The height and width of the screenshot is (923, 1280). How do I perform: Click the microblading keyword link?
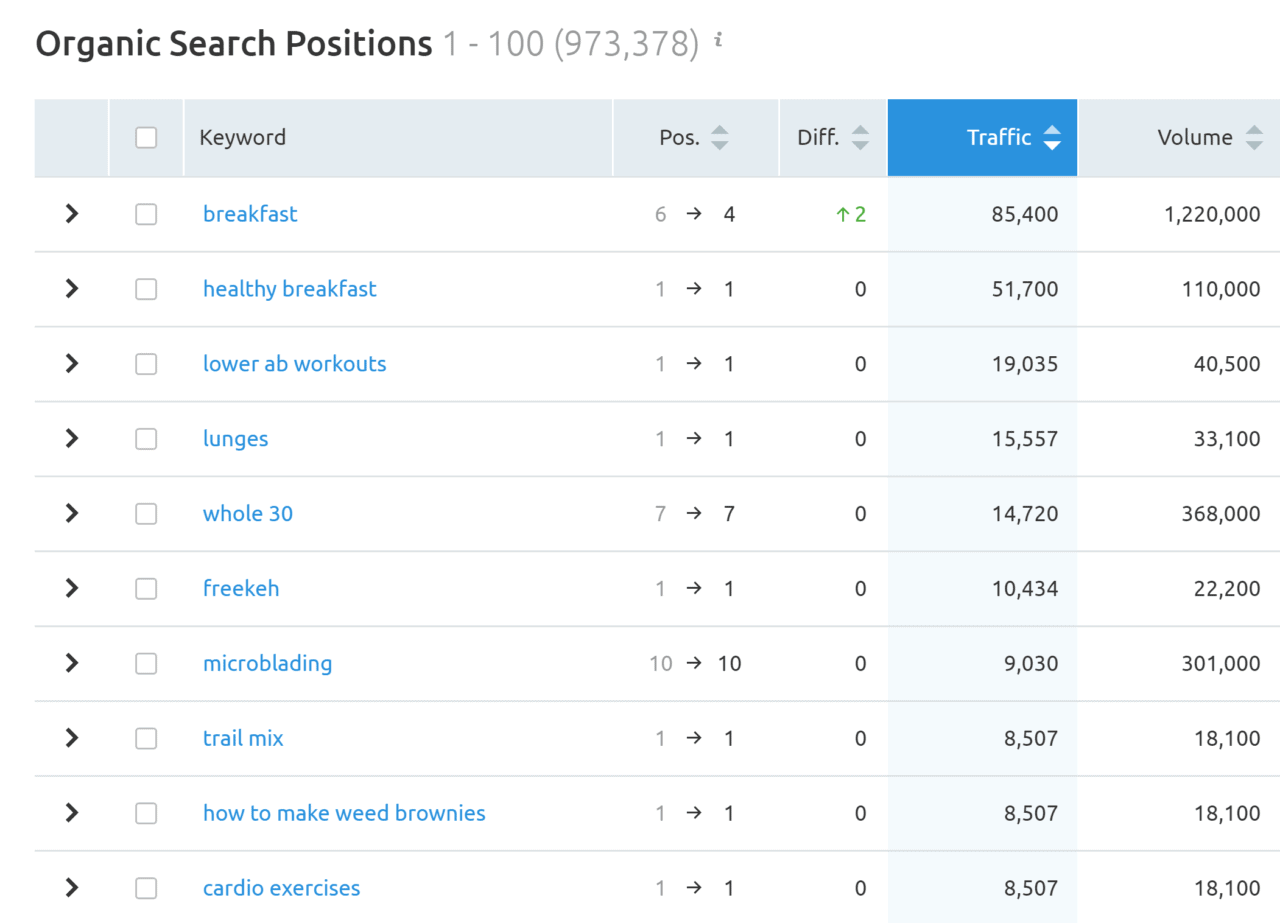tap(267, 663)
